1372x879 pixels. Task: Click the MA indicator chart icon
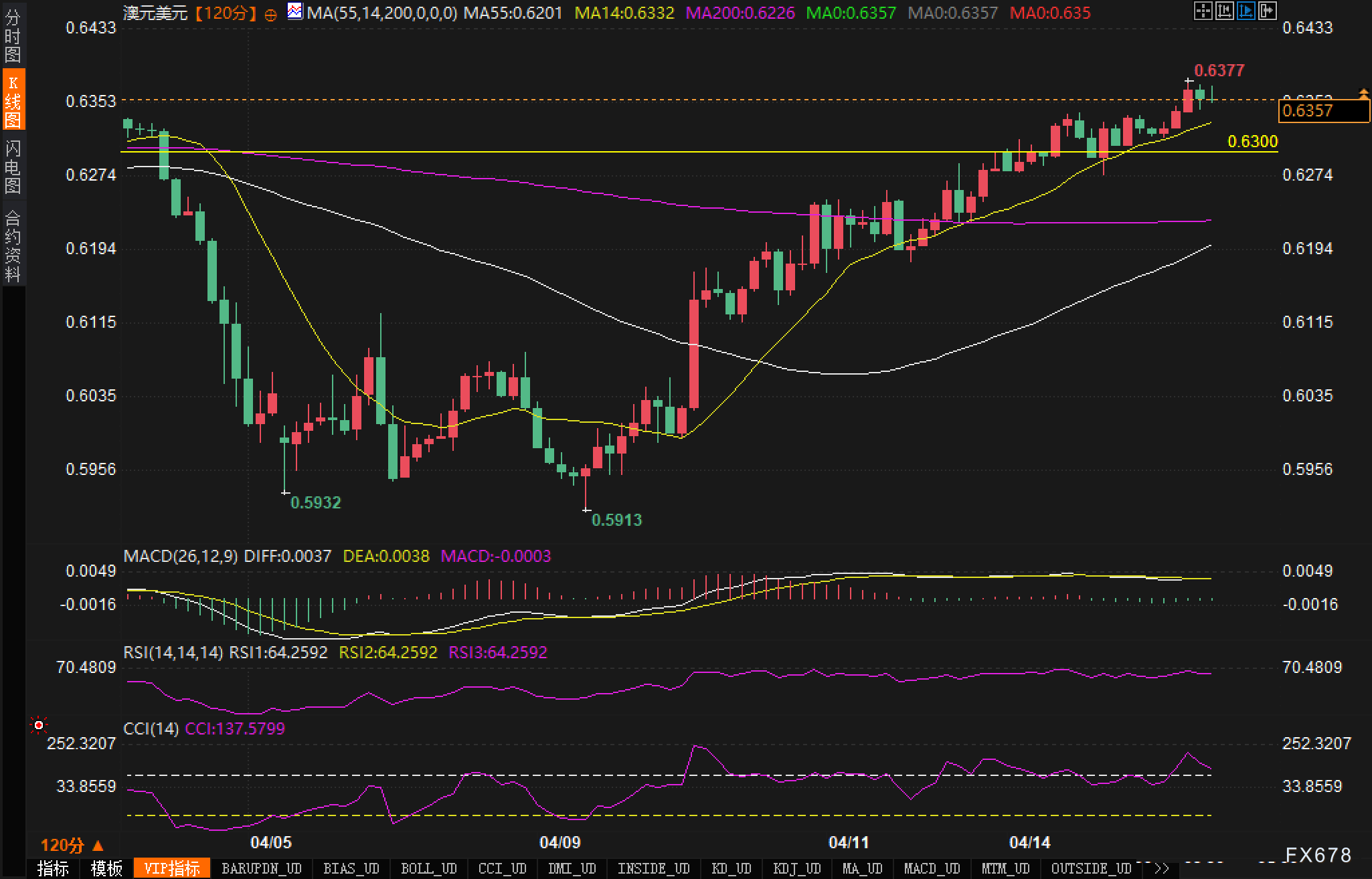click(294, 11)
